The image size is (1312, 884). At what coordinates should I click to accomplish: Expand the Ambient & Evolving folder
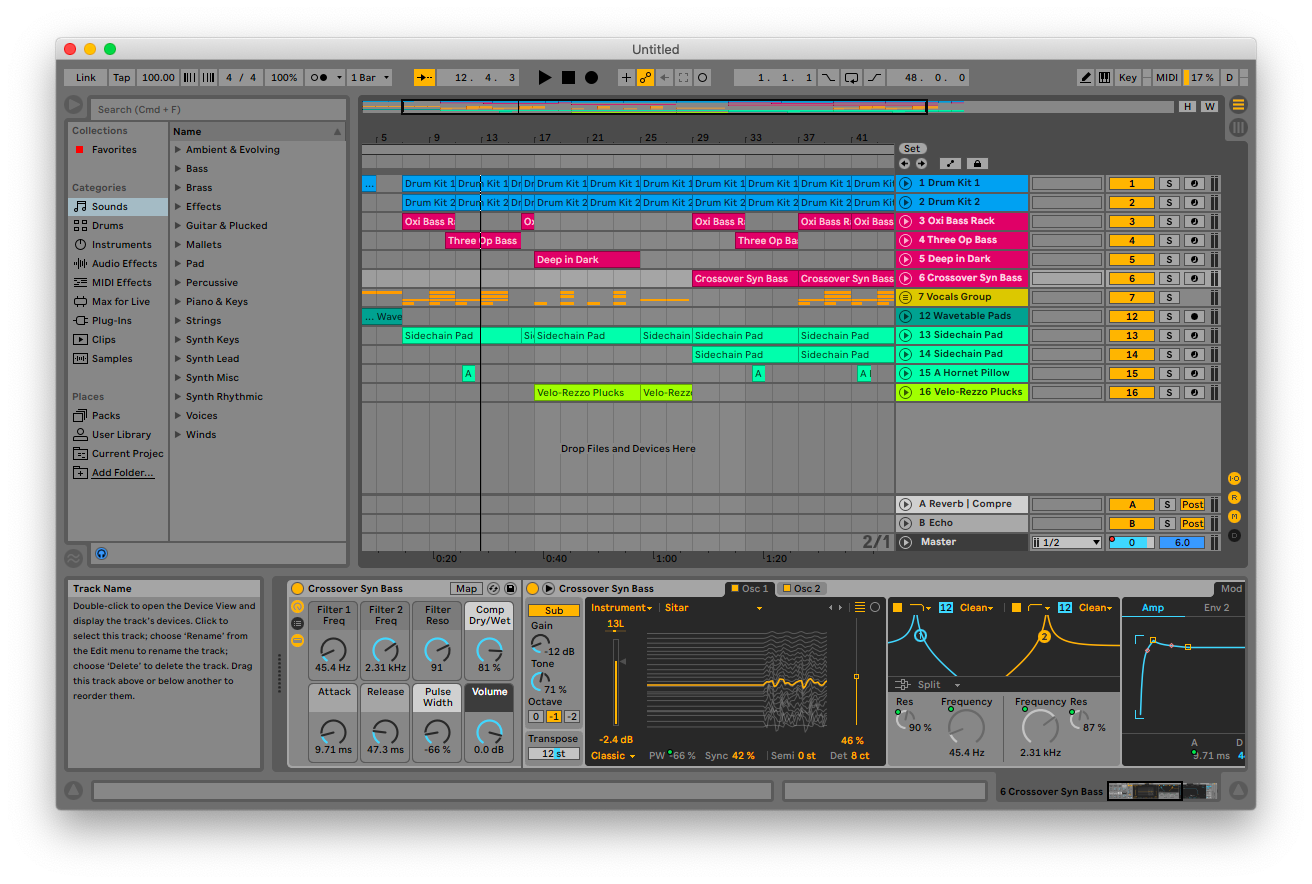[178, 150]
